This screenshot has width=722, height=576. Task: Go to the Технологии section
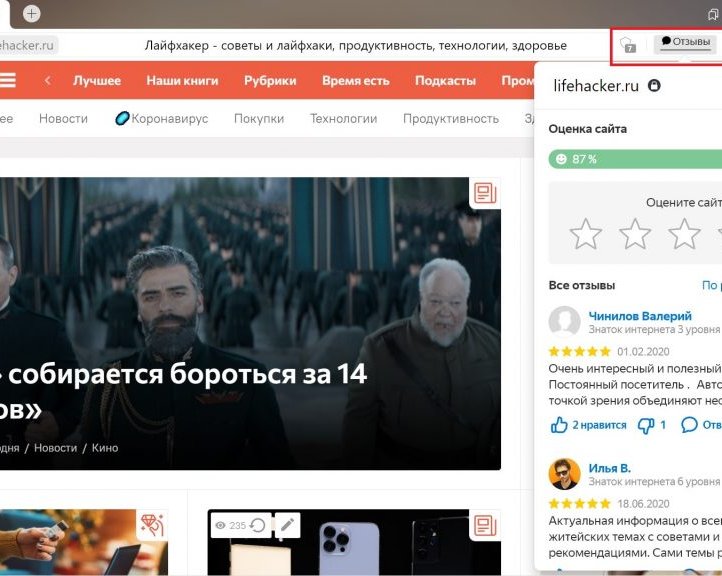344,119
